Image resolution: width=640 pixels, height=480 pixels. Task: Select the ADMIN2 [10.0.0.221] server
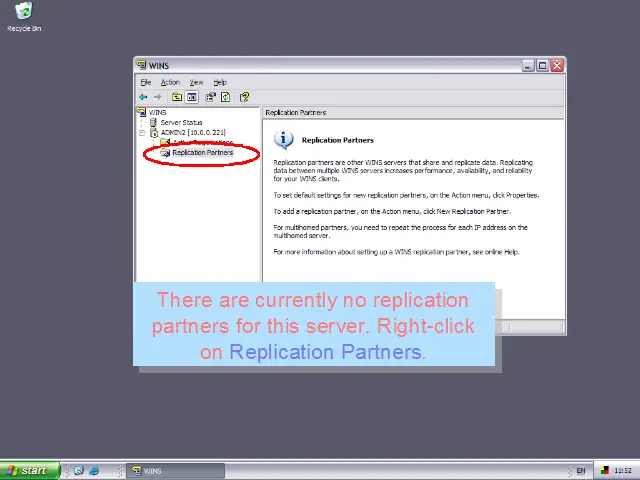point(192,132)
